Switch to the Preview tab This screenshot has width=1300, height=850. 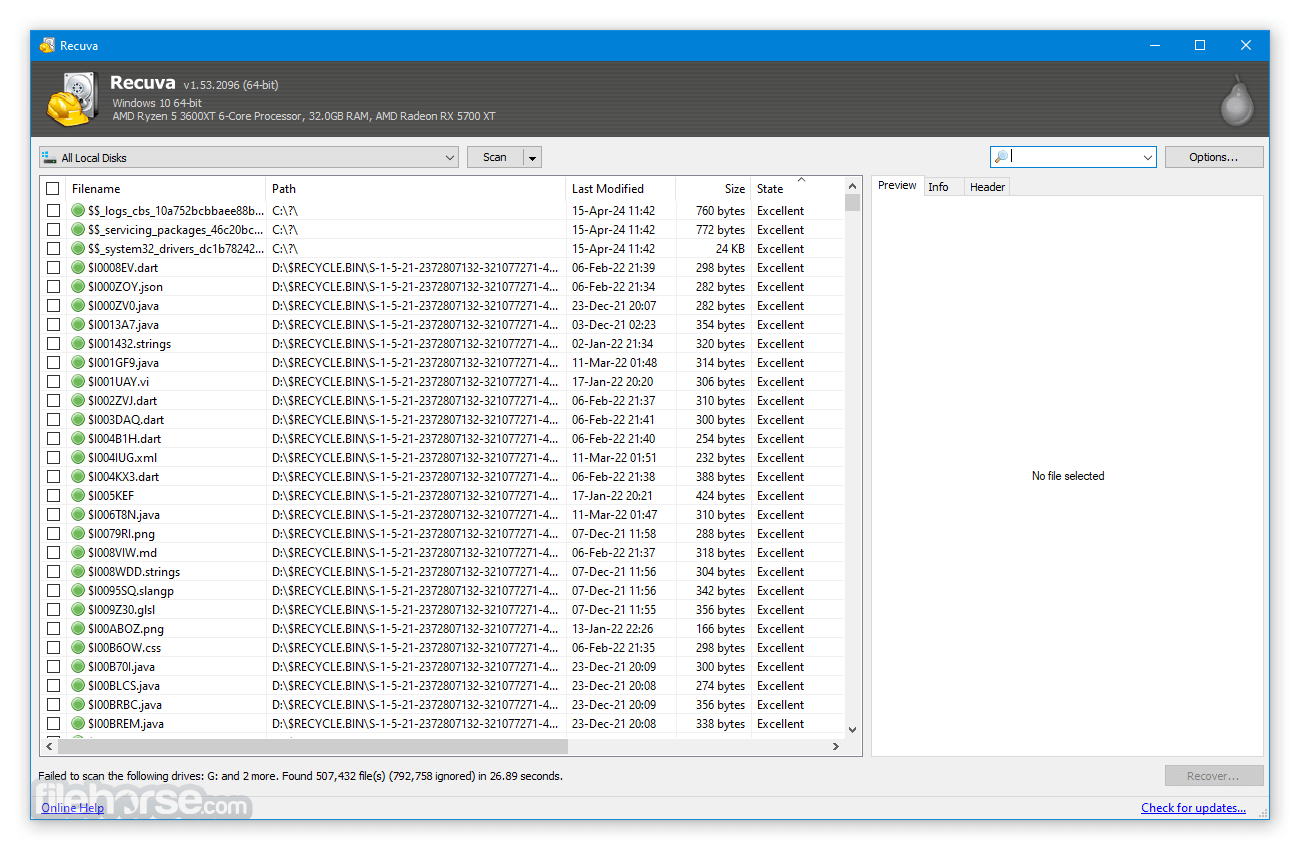[897, 186]
